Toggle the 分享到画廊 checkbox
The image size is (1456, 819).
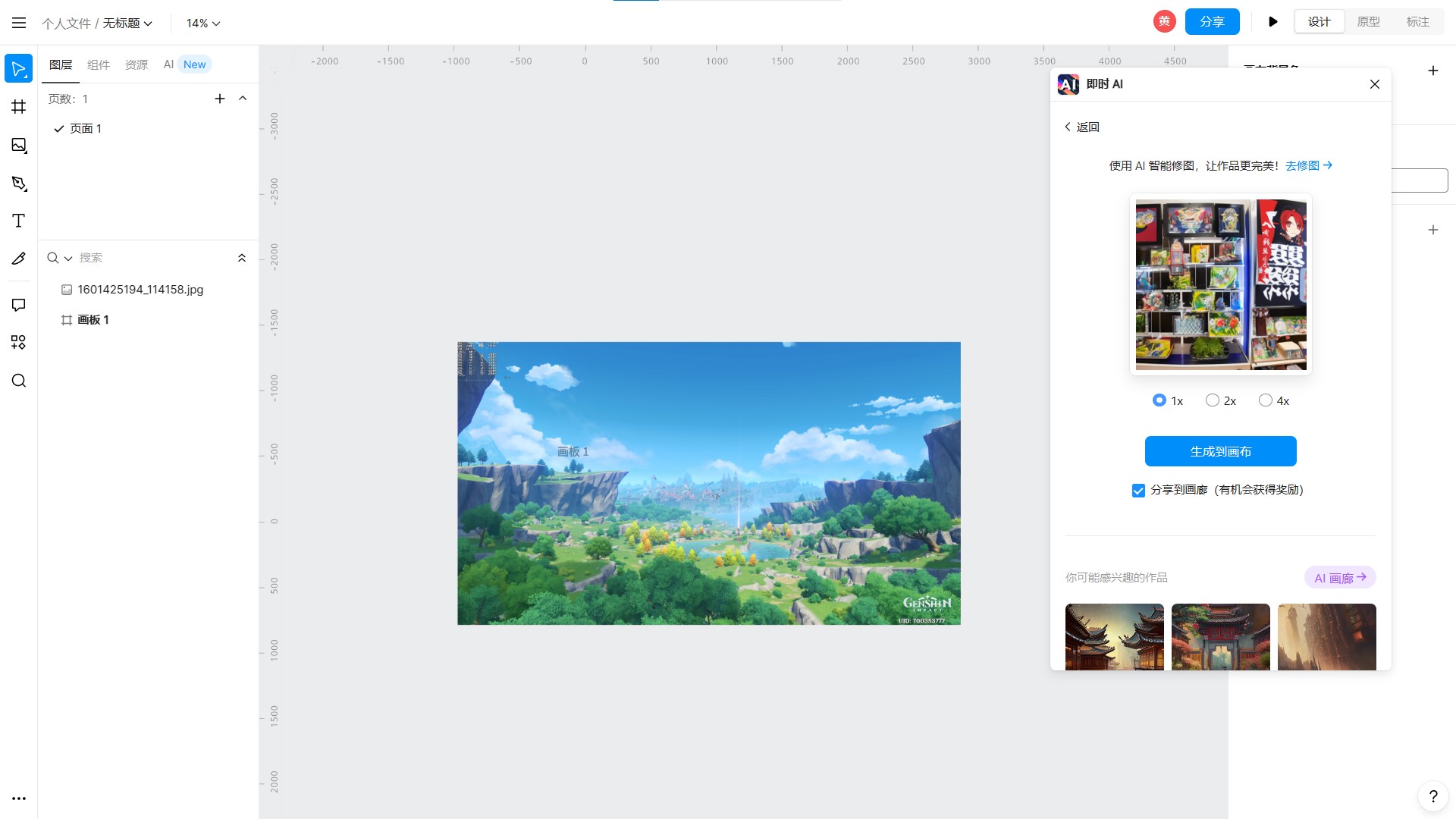(x=1138, y=491)
